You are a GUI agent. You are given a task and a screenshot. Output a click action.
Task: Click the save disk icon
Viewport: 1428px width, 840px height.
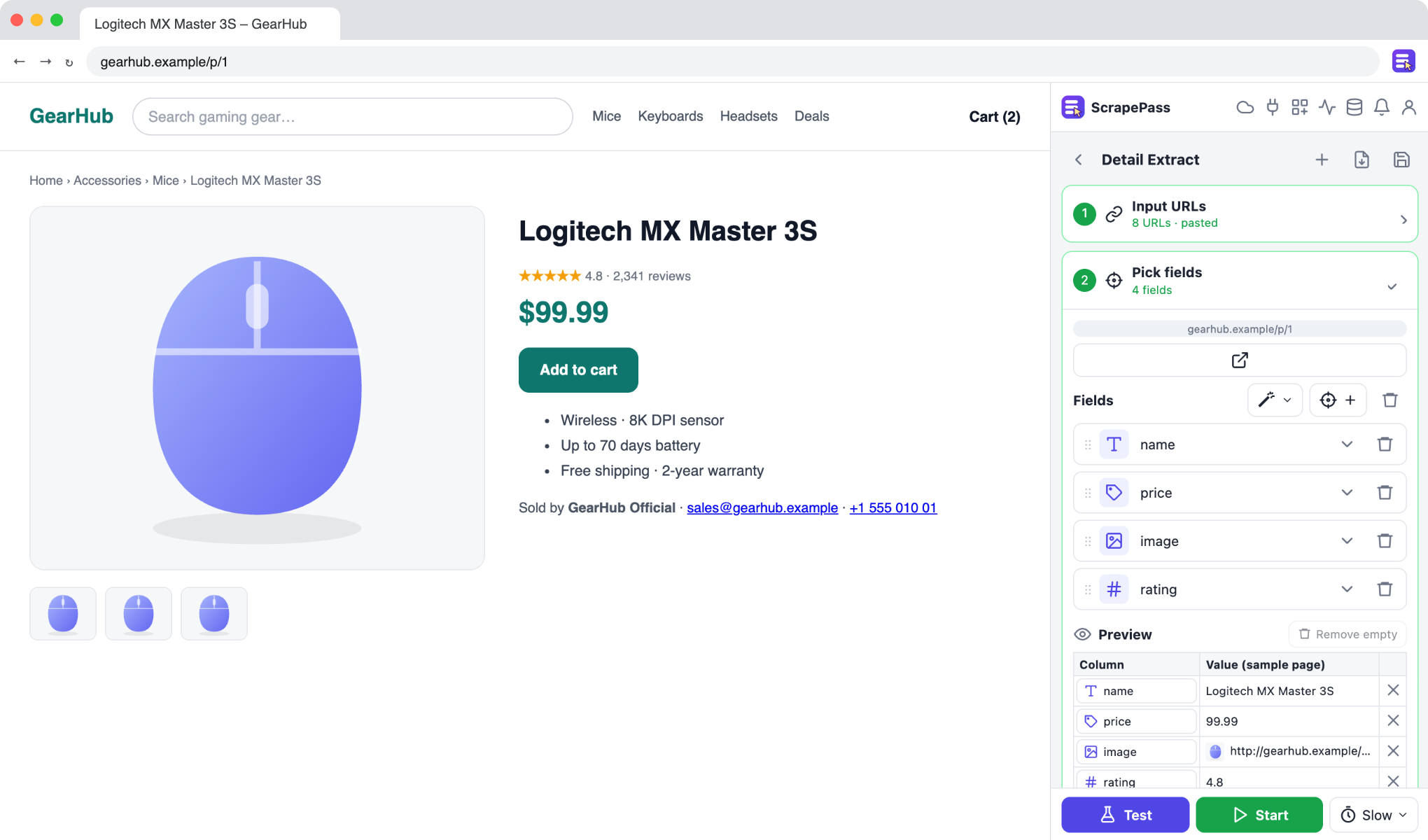(1401, 160)
